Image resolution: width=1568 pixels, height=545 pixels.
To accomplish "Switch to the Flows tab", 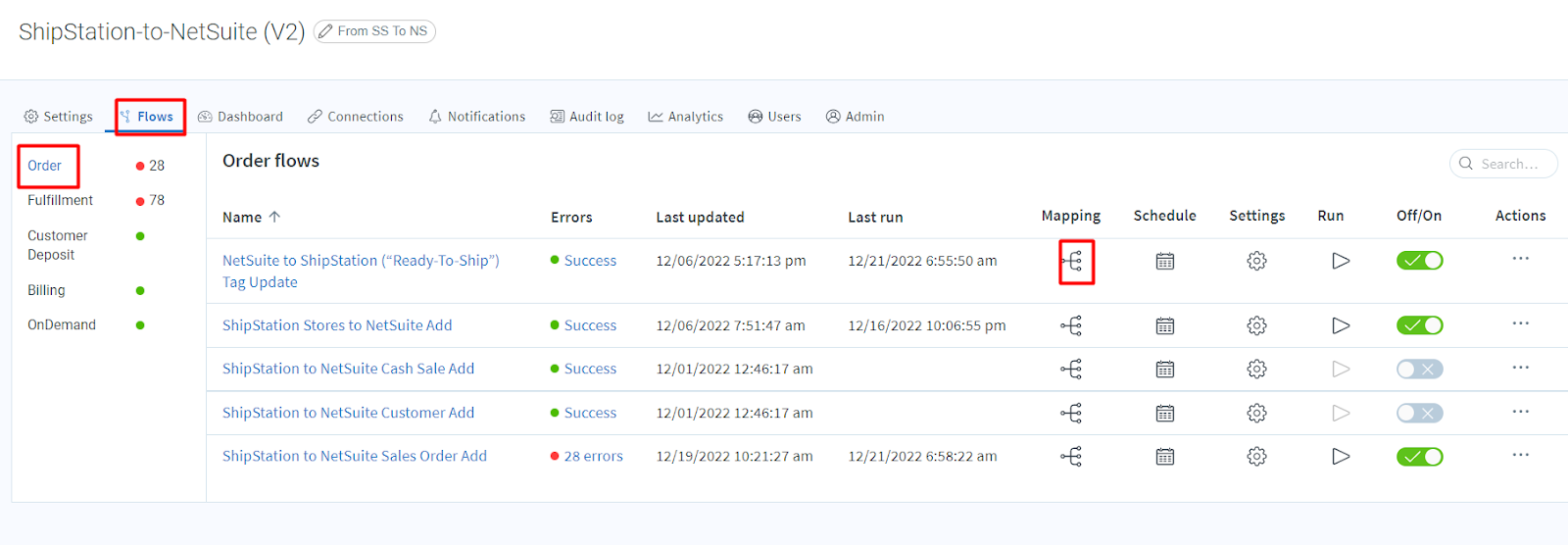I will 147,117.
